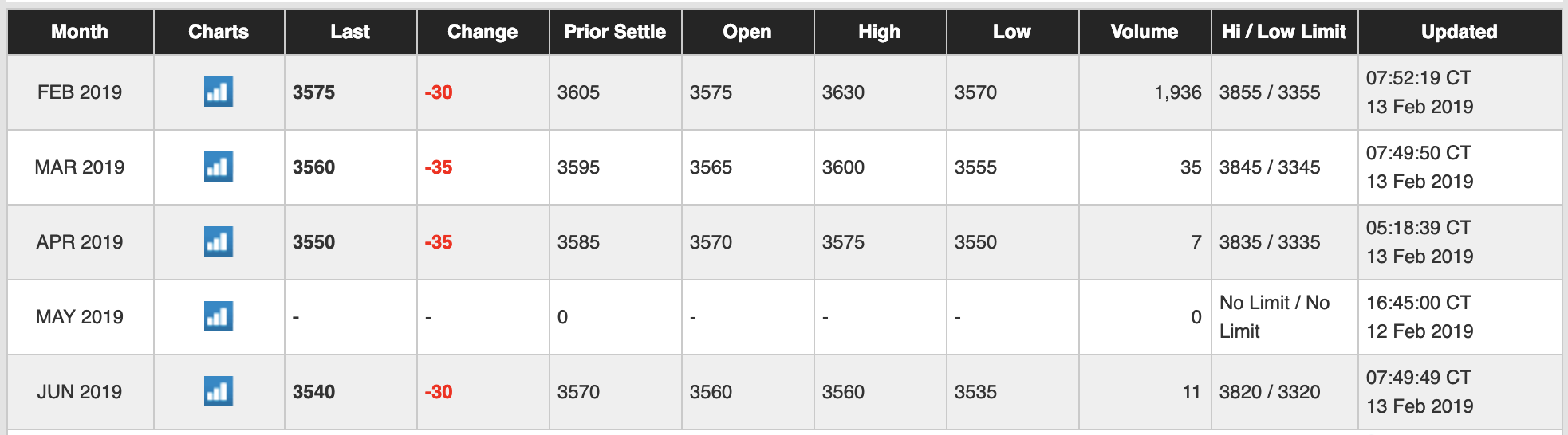Click the Month column header

click(80, 32)
